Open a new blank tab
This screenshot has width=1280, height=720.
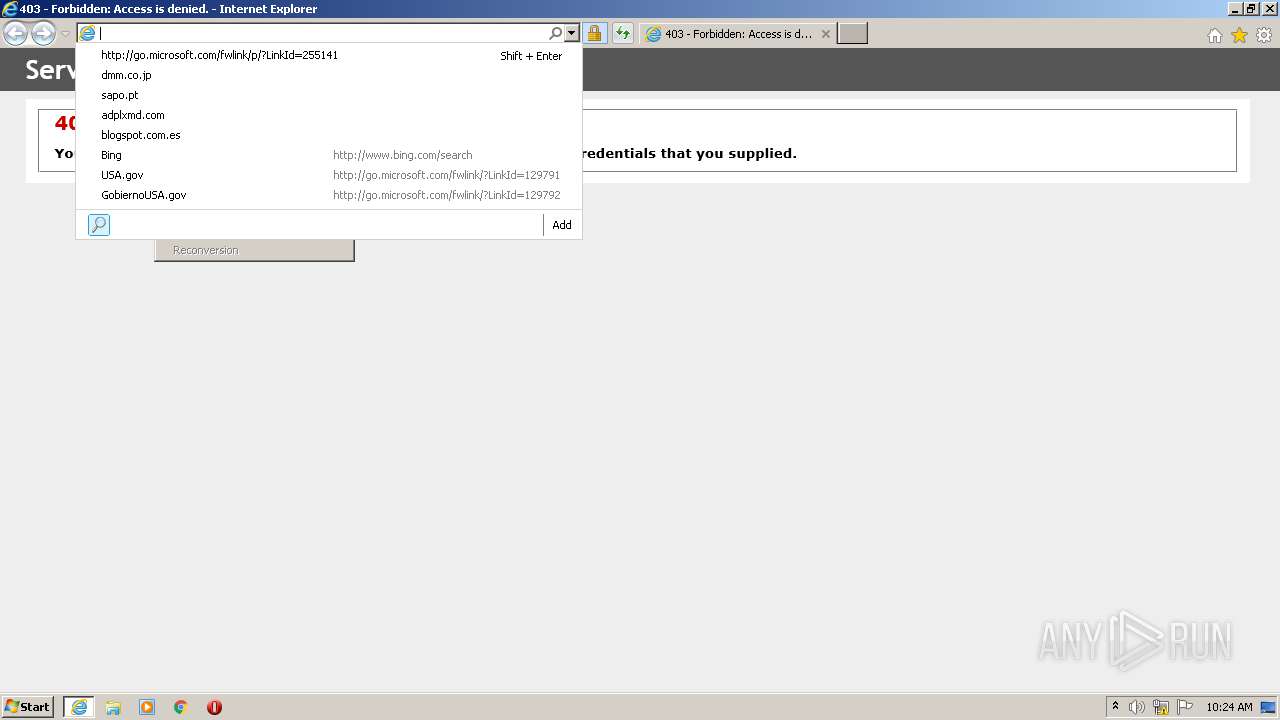(852, 34)
